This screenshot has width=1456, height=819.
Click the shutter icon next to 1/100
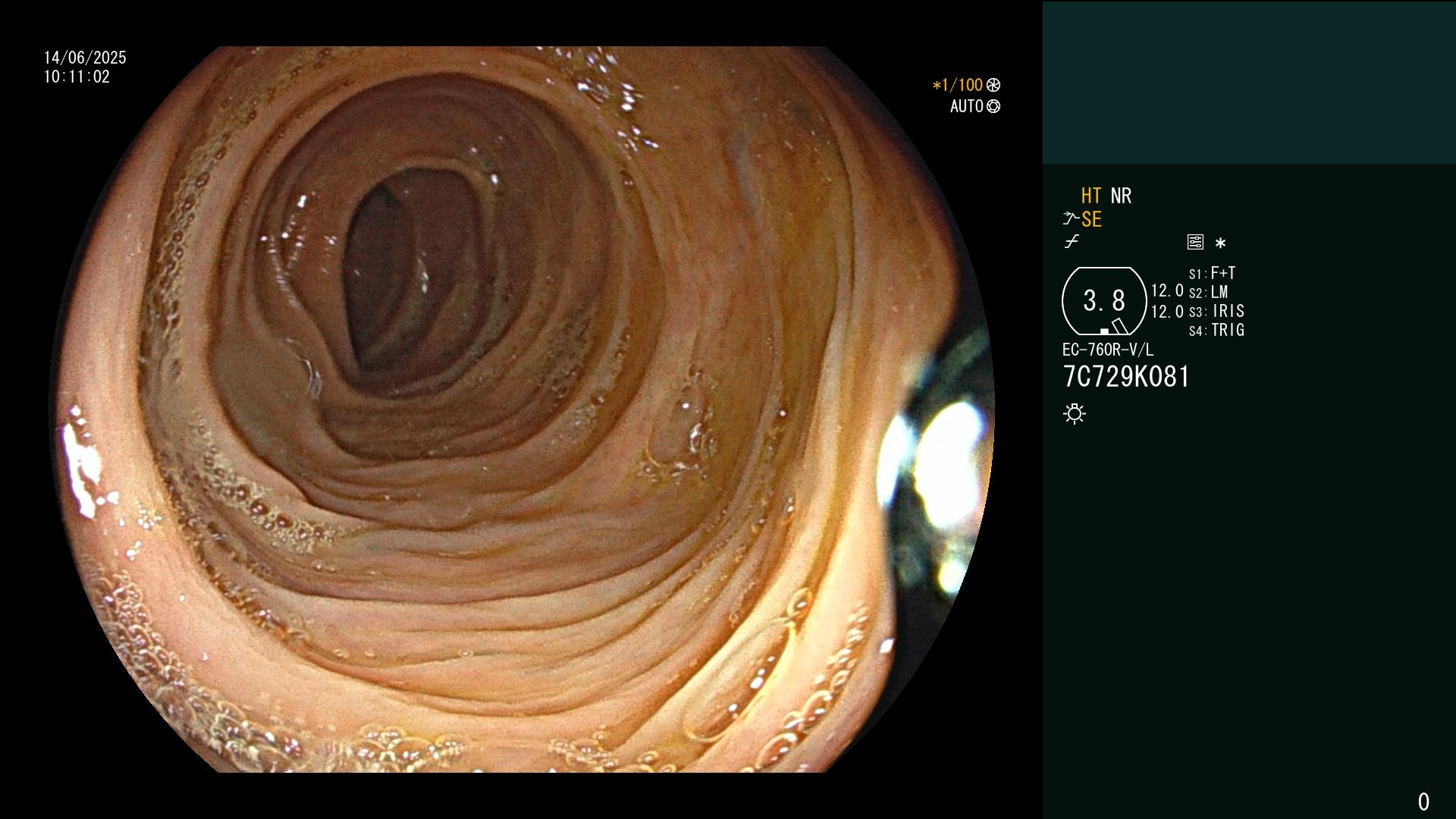[x=993, y=85]
